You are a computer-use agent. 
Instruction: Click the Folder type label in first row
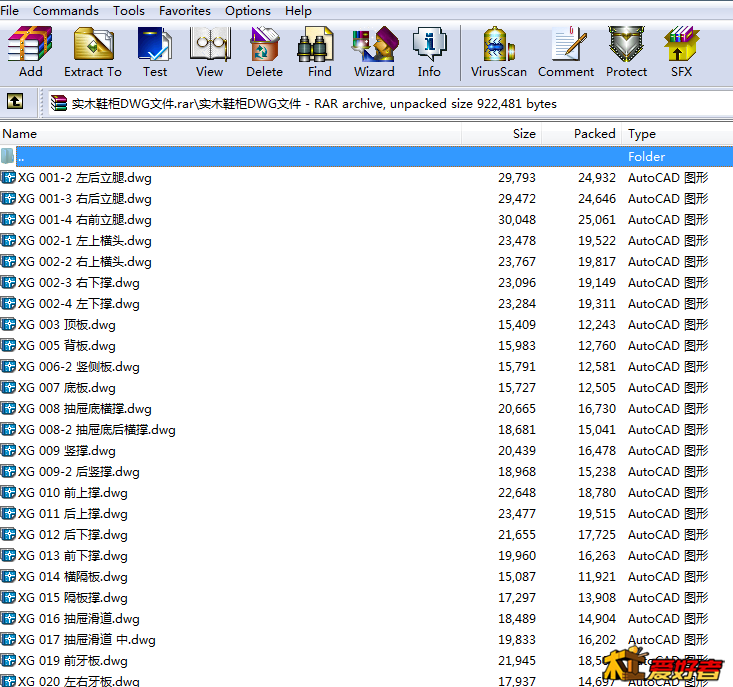click(x=647, y=157)
